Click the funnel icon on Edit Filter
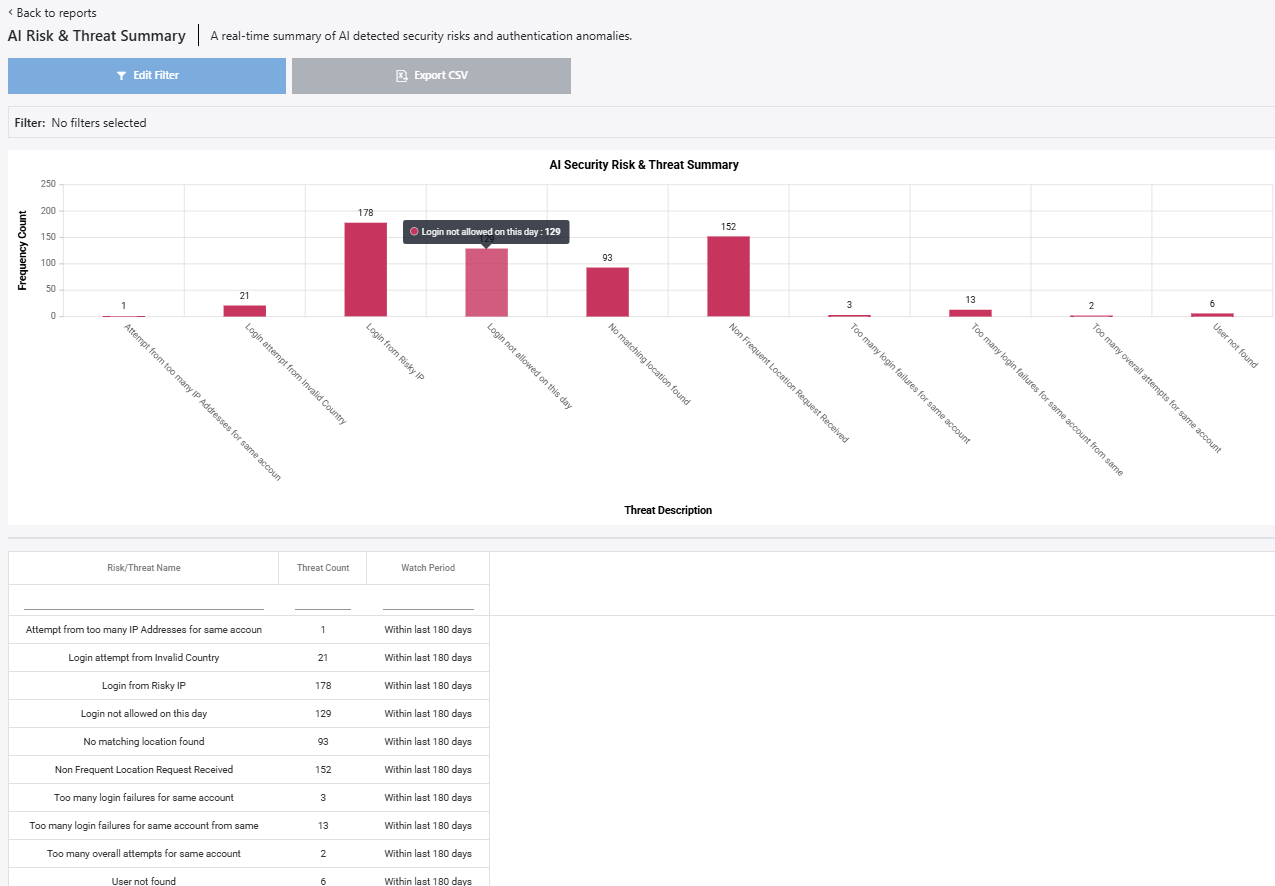This screenshot has height=886, width=1275. [121, 76]
